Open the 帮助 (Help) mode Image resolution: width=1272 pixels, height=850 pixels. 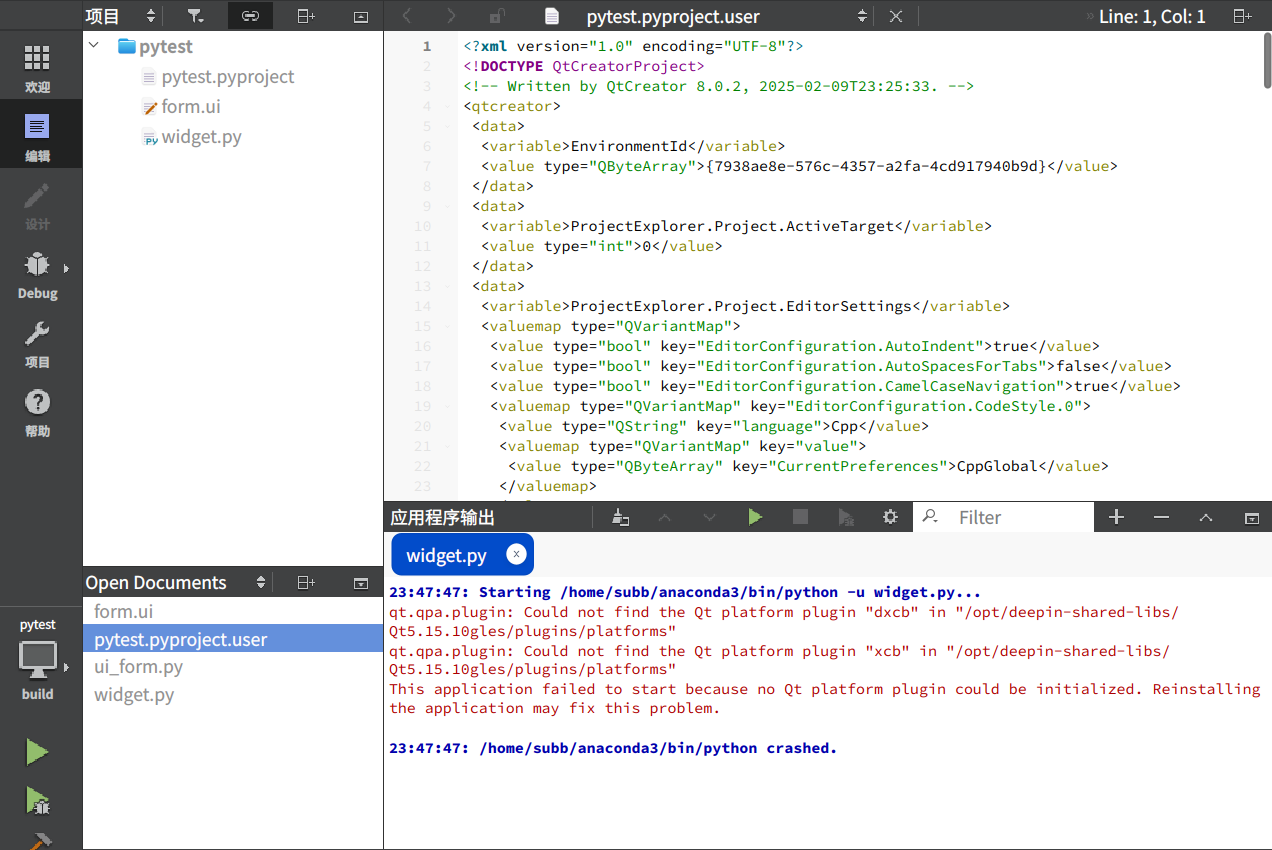tap(37, 411)
